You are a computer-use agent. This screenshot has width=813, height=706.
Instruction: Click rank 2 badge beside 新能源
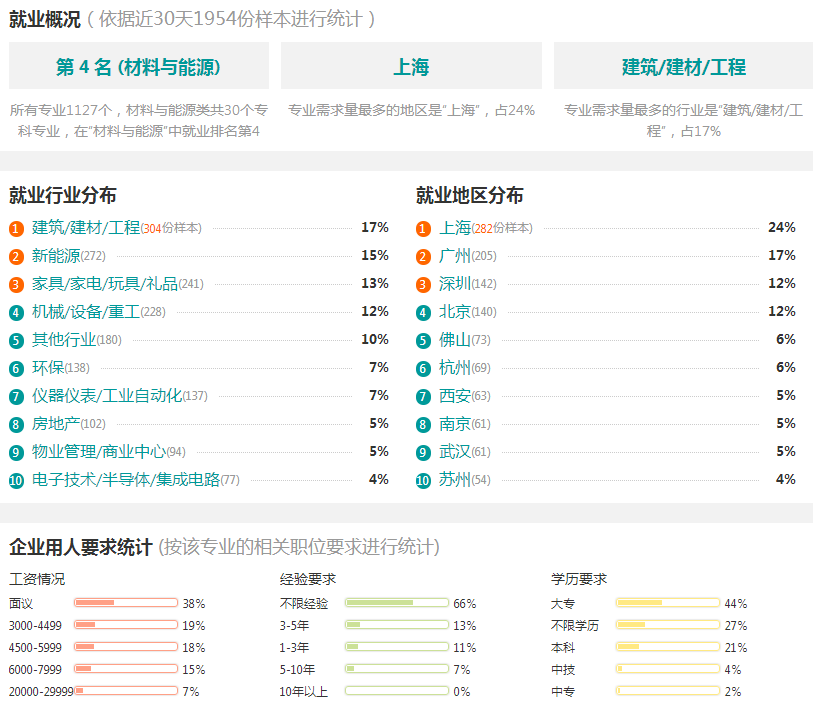tap(16, 257)
